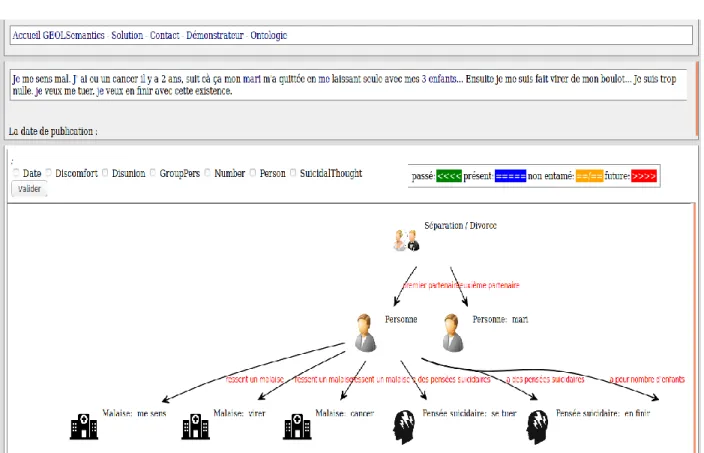
Task: Select the 'Personne: mari' person icon
Action: click(x=453, y=333)
